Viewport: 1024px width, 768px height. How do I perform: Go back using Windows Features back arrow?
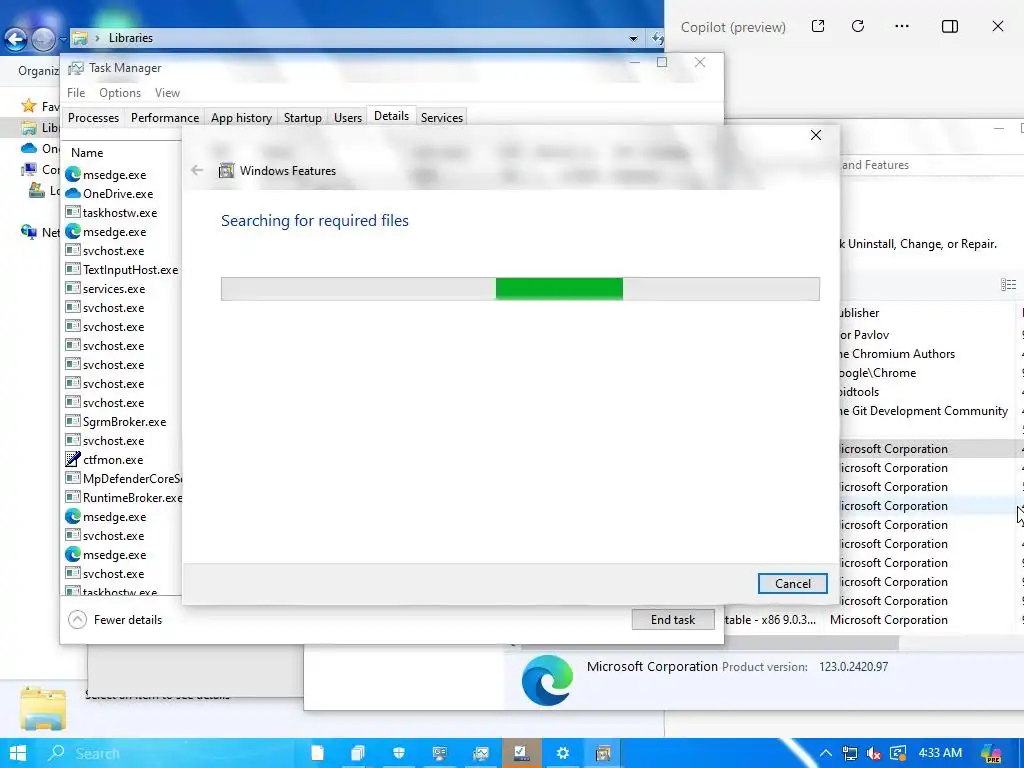(x=197, y=170)
